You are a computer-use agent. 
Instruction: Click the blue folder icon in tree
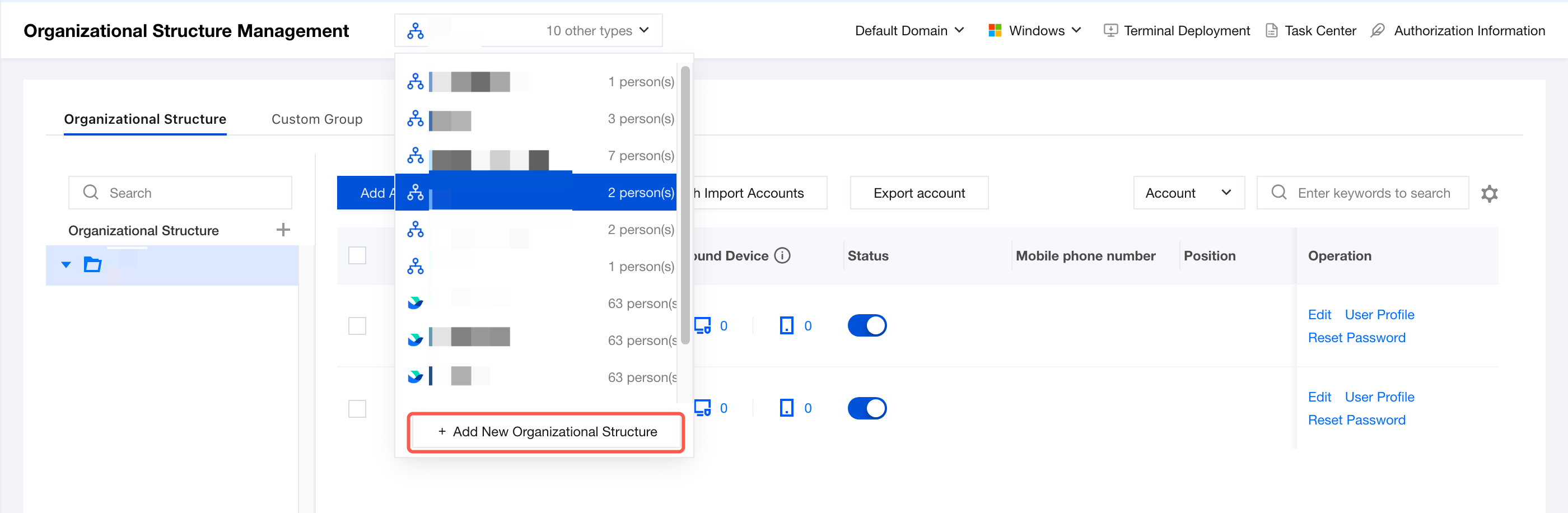pos(92,265)
